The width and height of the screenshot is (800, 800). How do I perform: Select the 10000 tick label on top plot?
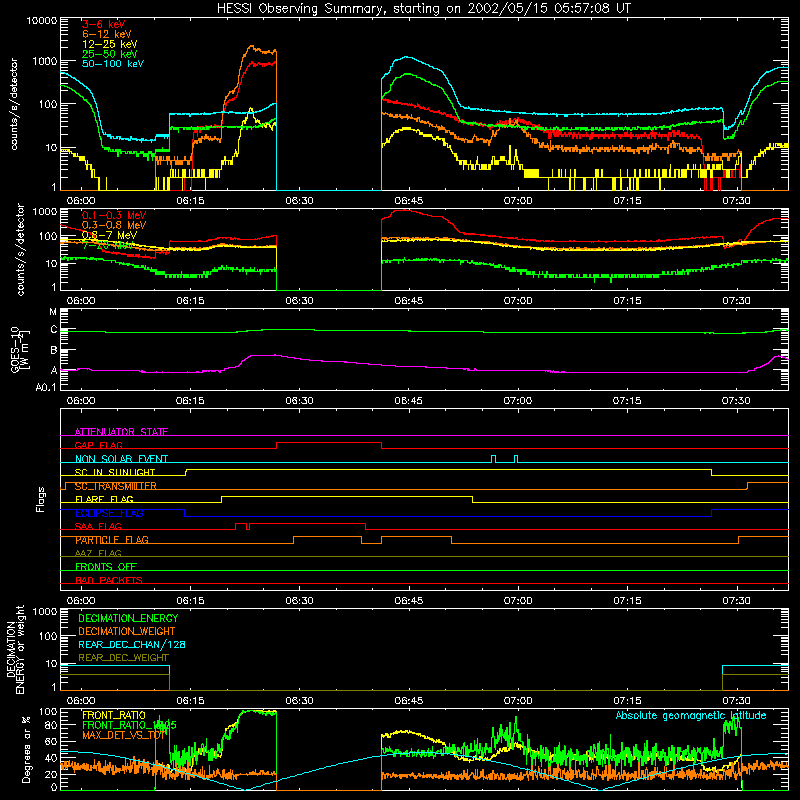[42, 20]
